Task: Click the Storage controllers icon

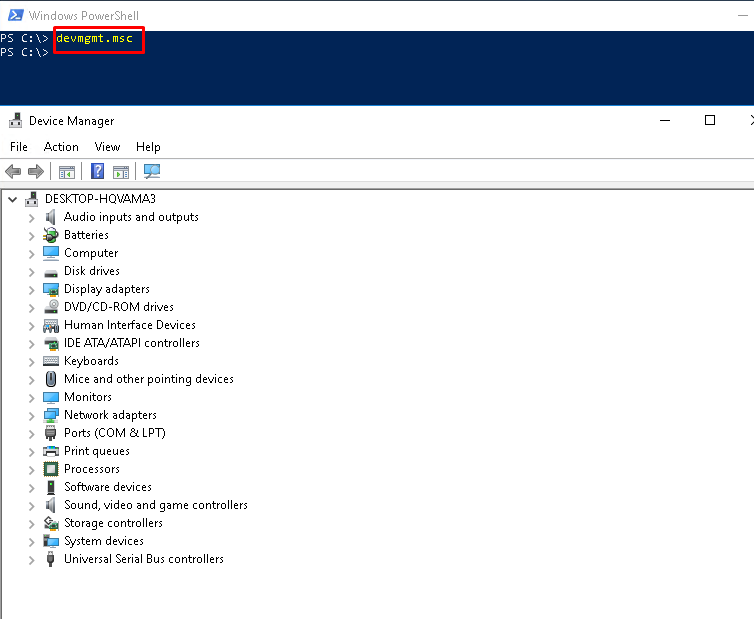Action: 50,523
